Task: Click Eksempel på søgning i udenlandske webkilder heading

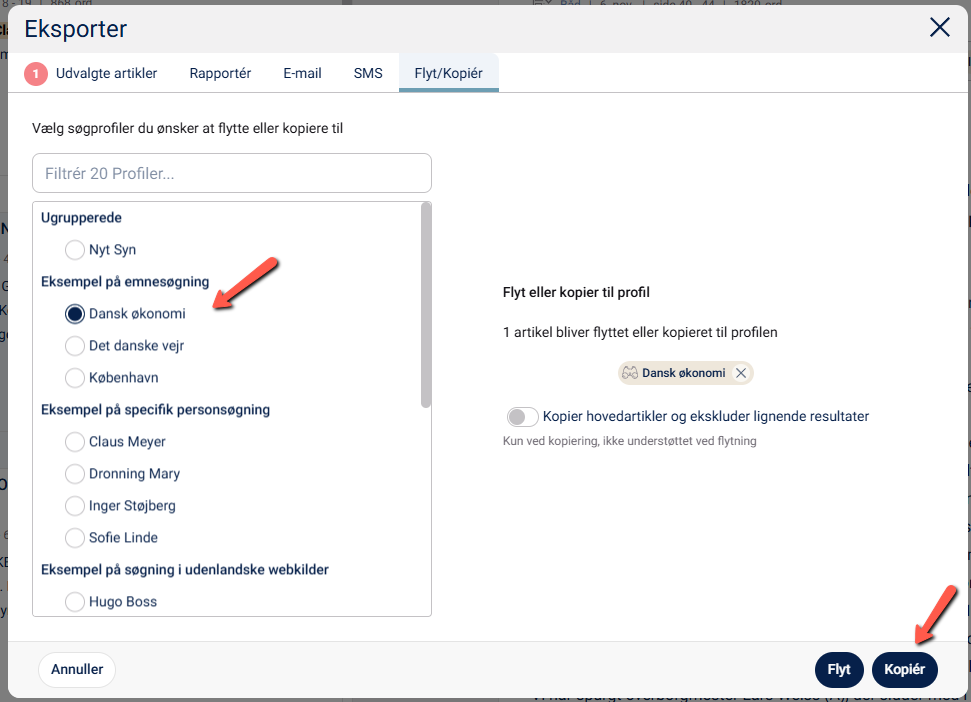Action: point(185,570)
